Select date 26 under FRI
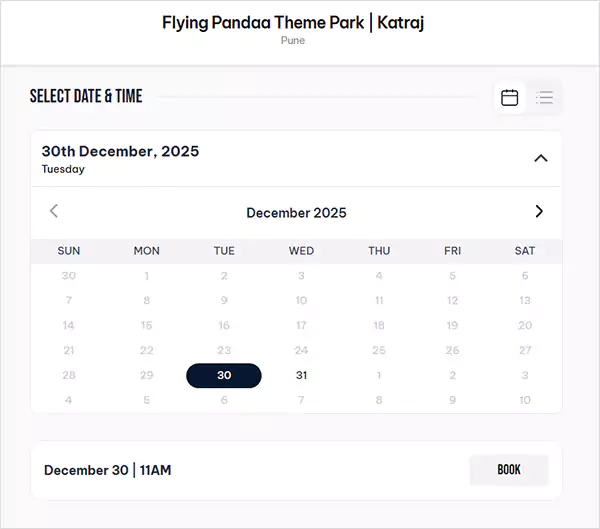This screenshot has height=529, width=600. pyautogui.click(x=452, y=350)
